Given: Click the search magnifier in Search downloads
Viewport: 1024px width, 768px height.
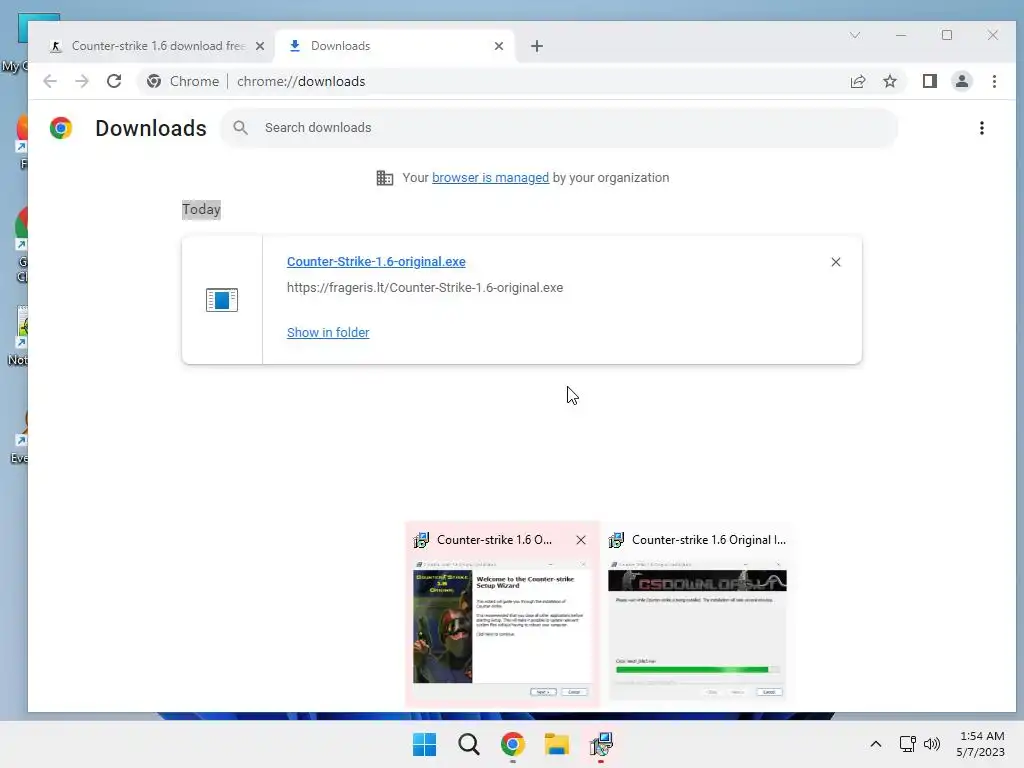Looking at the screenshot, I should pos(240,127).
